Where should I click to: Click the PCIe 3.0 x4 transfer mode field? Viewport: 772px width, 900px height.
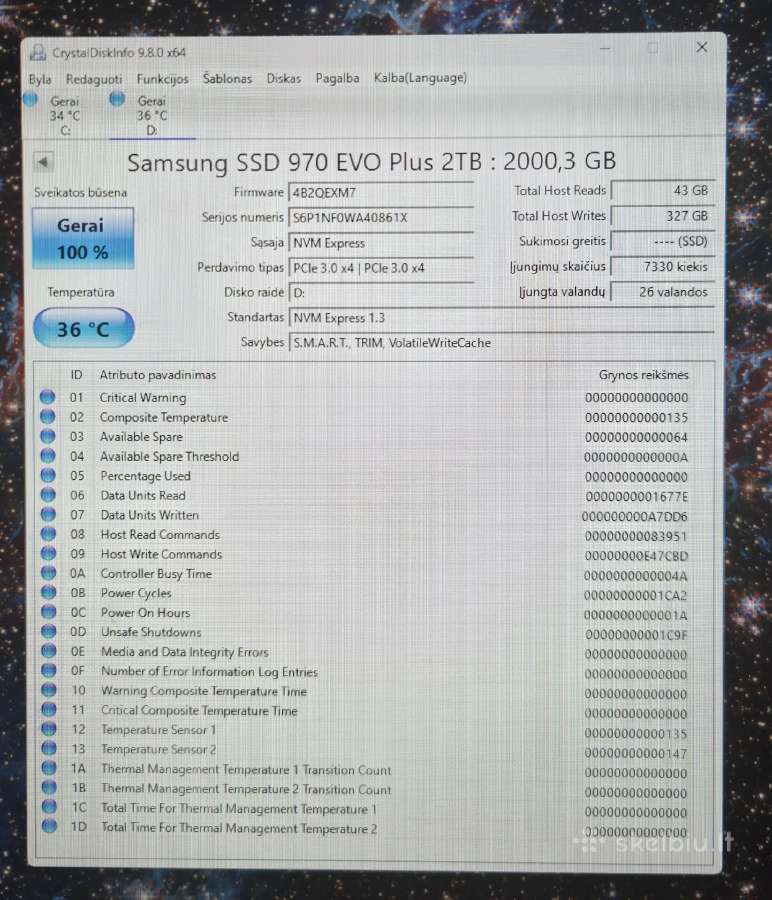(381, 267)
